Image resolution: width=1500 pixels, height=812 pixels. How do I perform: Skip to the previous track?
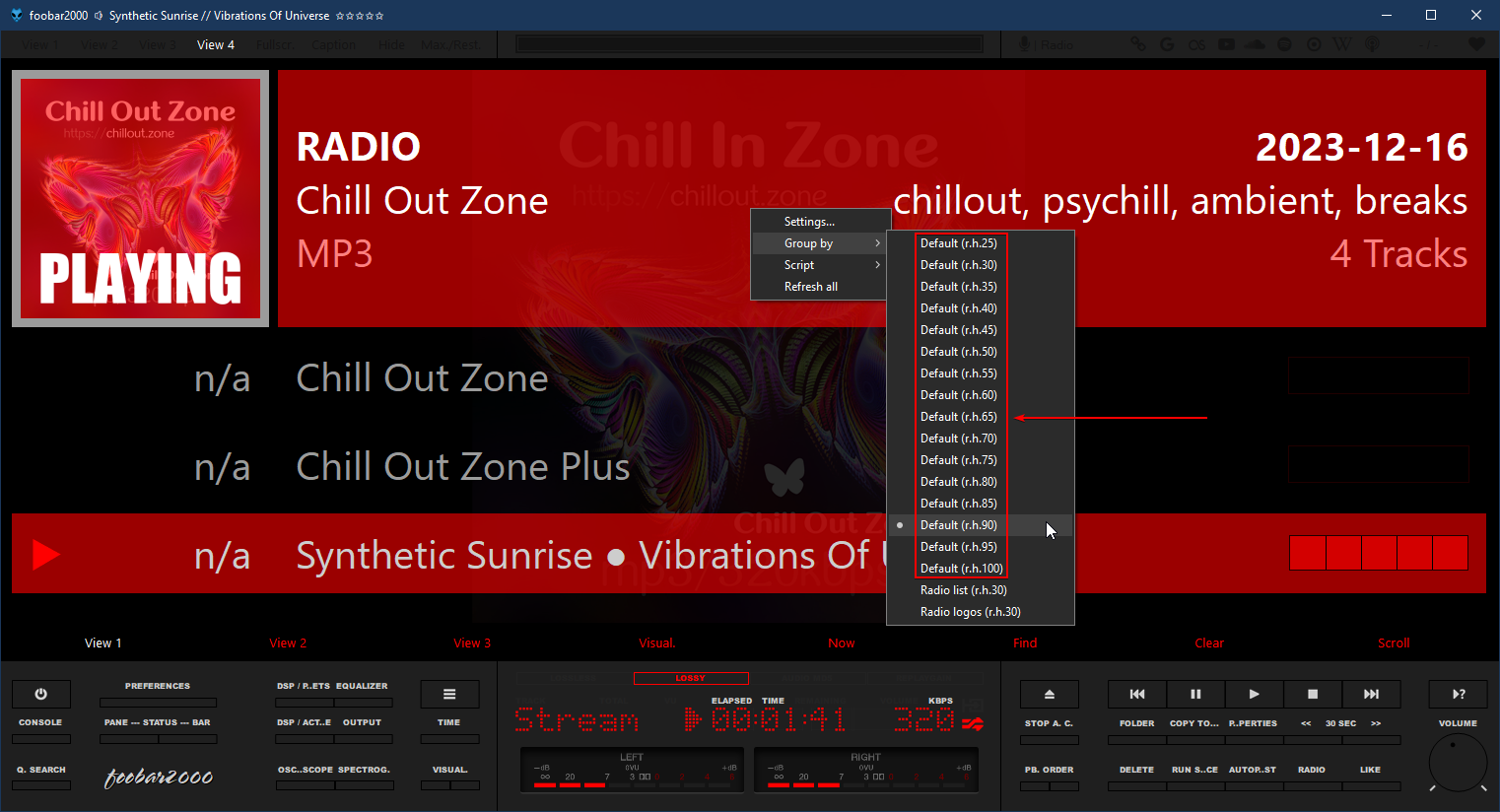1136,695
